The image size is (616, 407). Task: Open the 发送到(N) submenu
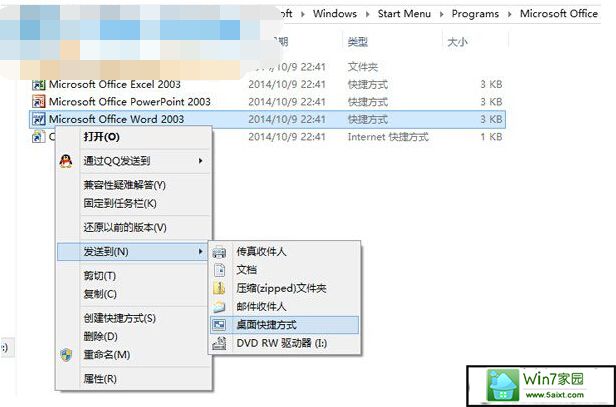click(132, 252)
